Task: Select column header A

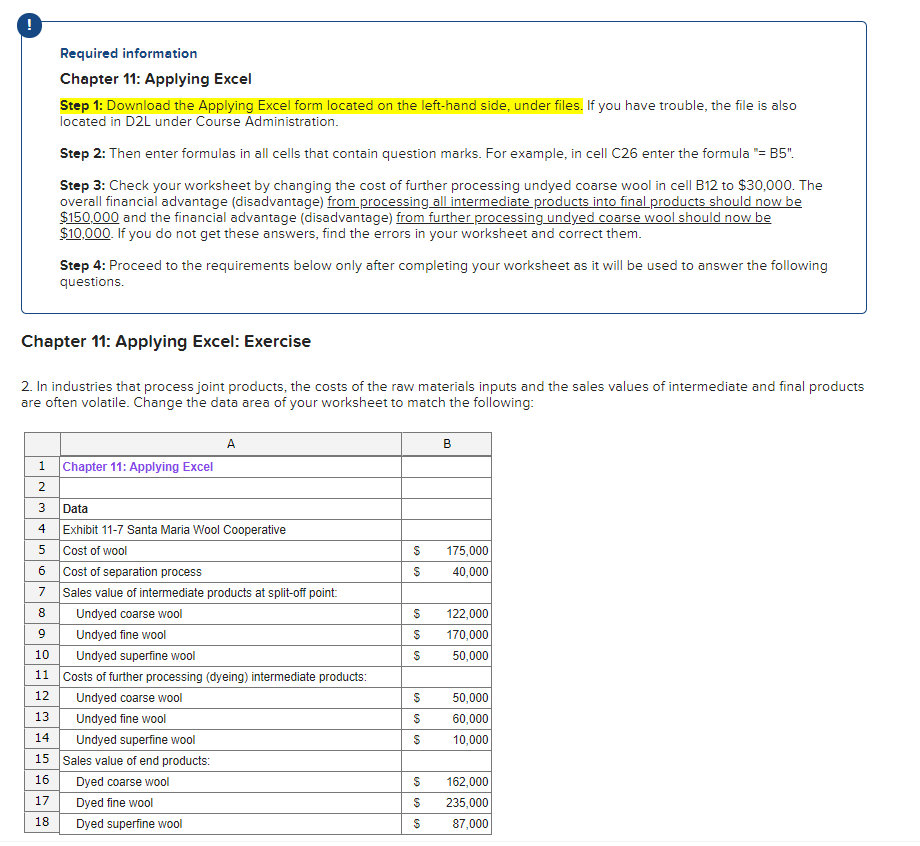Action: (230, 443)
